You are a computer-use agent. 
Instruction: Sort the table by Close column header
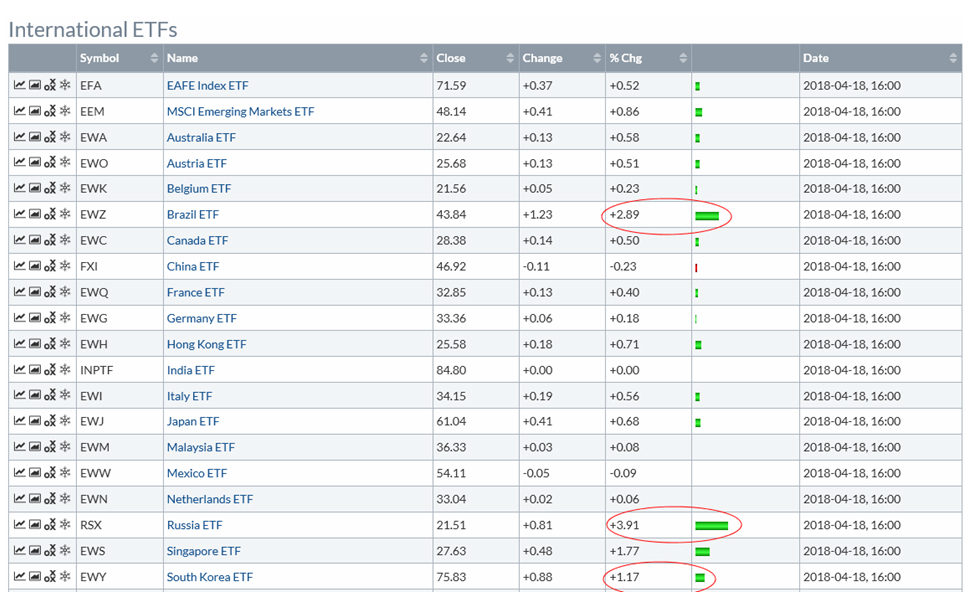(474, 58)
